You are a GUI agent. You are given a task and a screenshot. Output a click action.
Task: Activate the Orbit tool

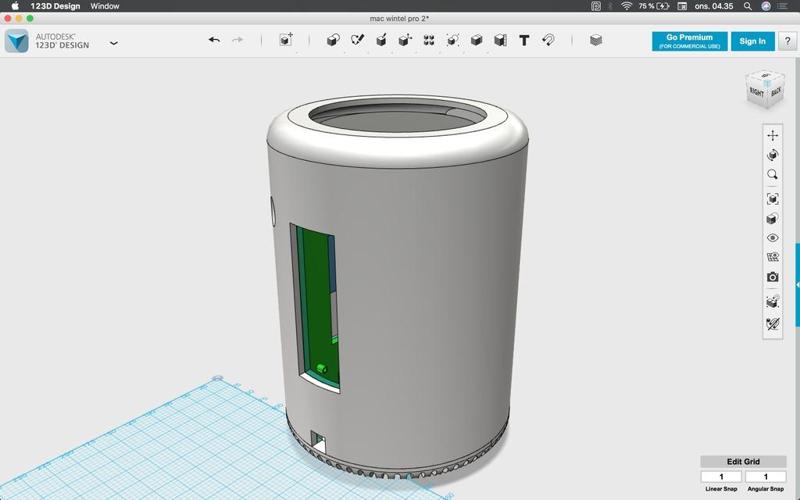coord(772,155)
